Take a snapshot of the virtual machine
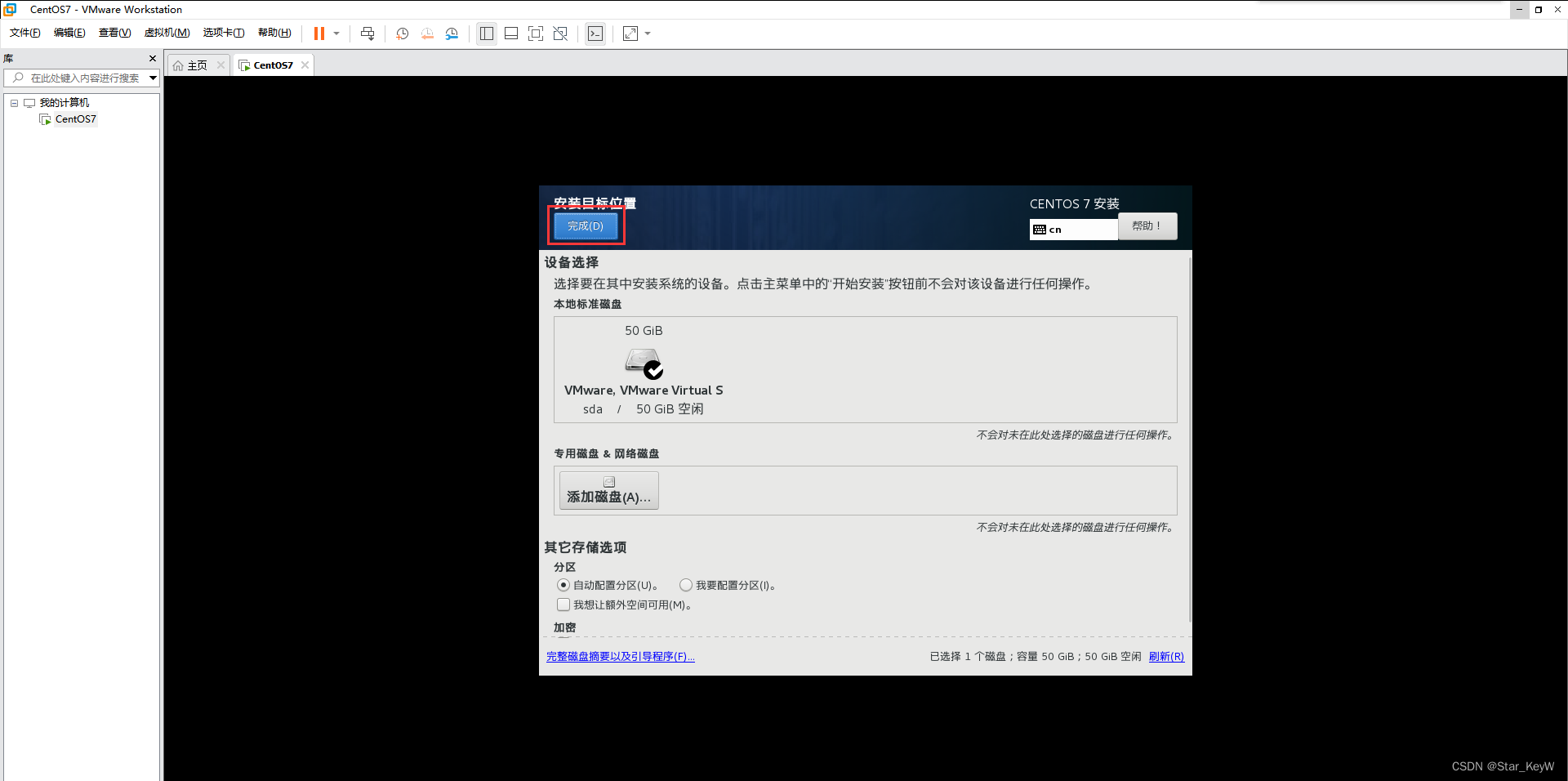The height and width of the screenshot is (781, 1568). click(401, 33)
